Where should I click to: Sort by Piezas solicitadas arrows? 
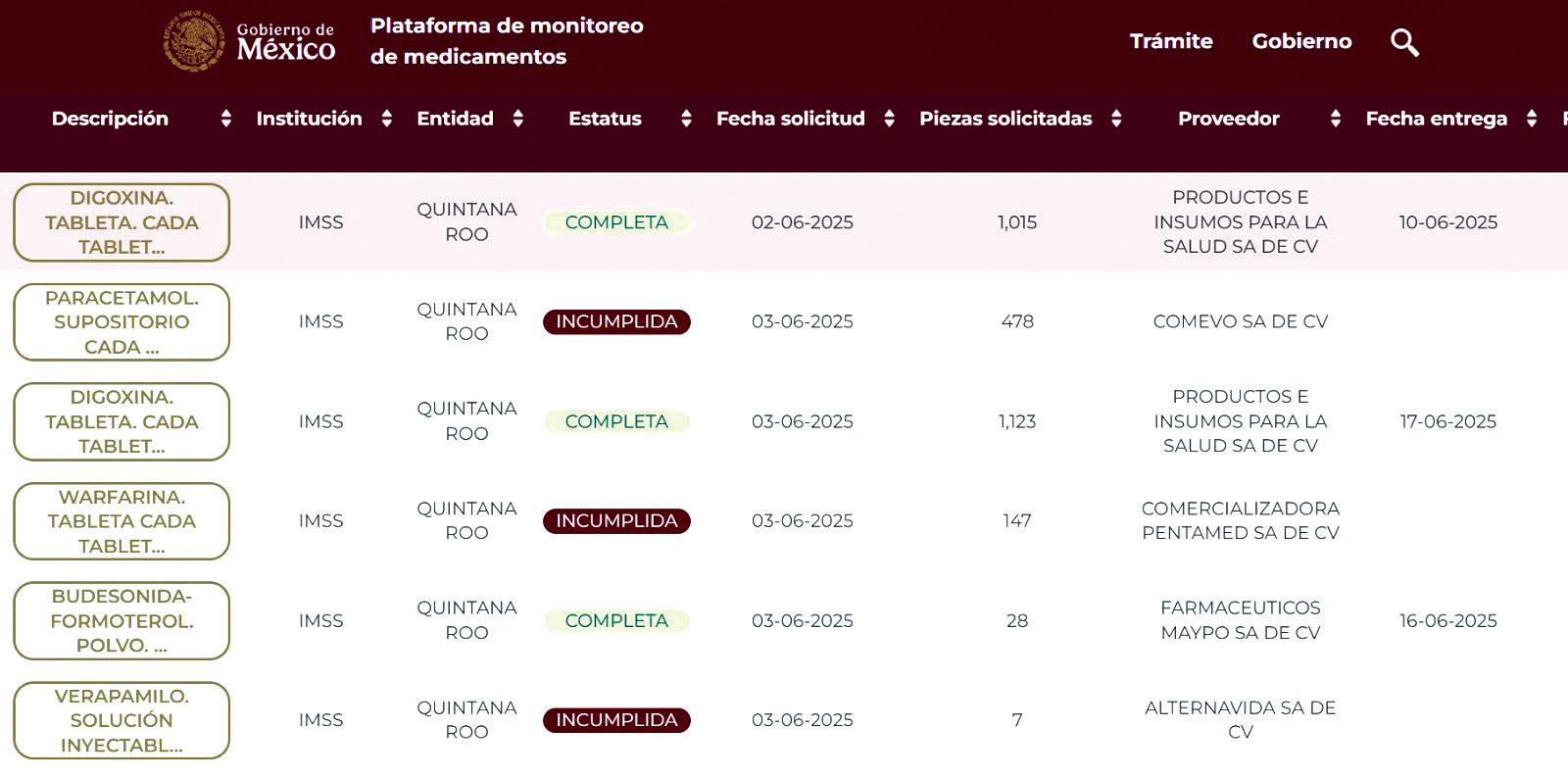click(1116, 119)
